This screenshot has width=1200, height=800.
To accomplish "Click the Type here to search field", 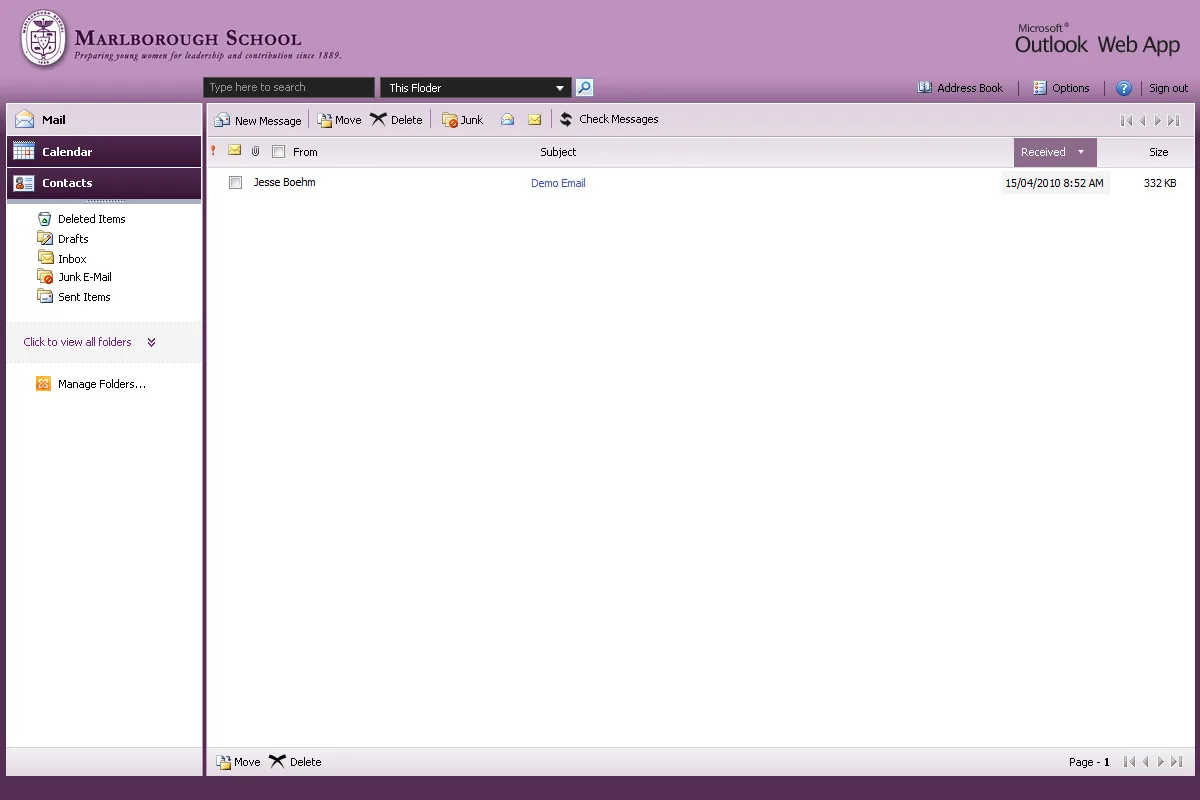I will [289, 88].
